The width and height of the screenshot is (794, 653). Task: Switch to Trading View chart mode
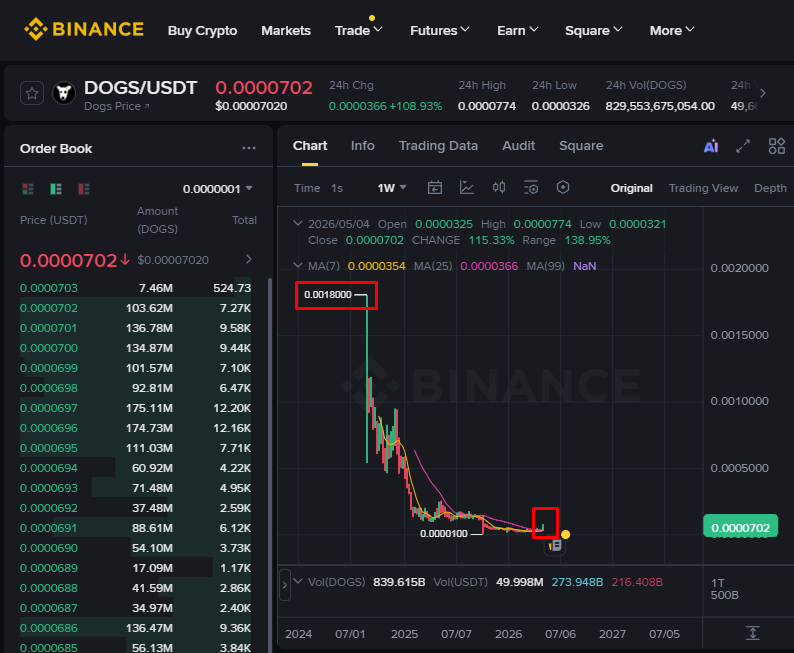(703, 188)
